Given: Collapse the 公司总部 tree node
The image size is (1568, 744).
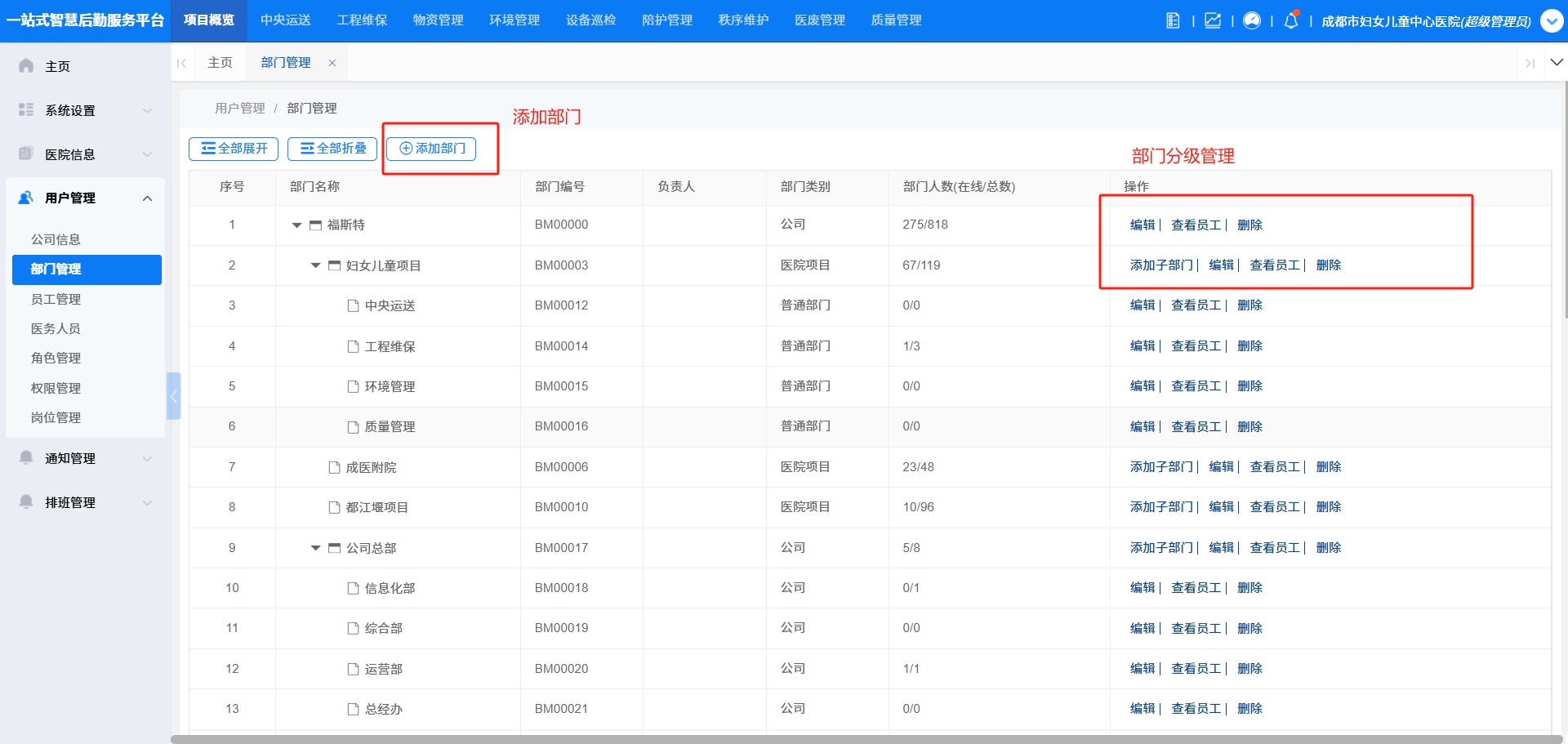Looking at the screenshot, I should [315, 548].
